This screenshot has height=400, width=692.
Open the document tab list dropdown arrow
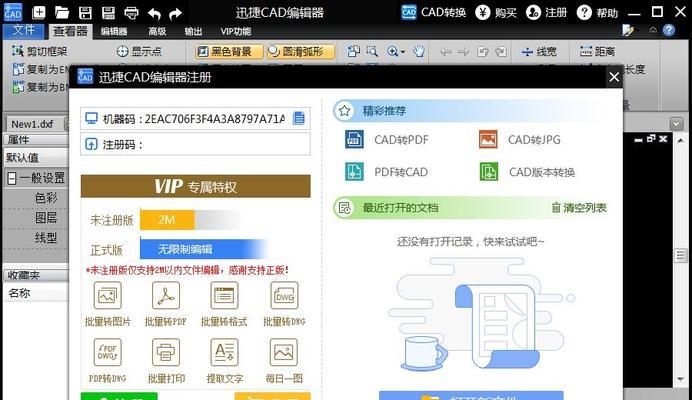676,124
